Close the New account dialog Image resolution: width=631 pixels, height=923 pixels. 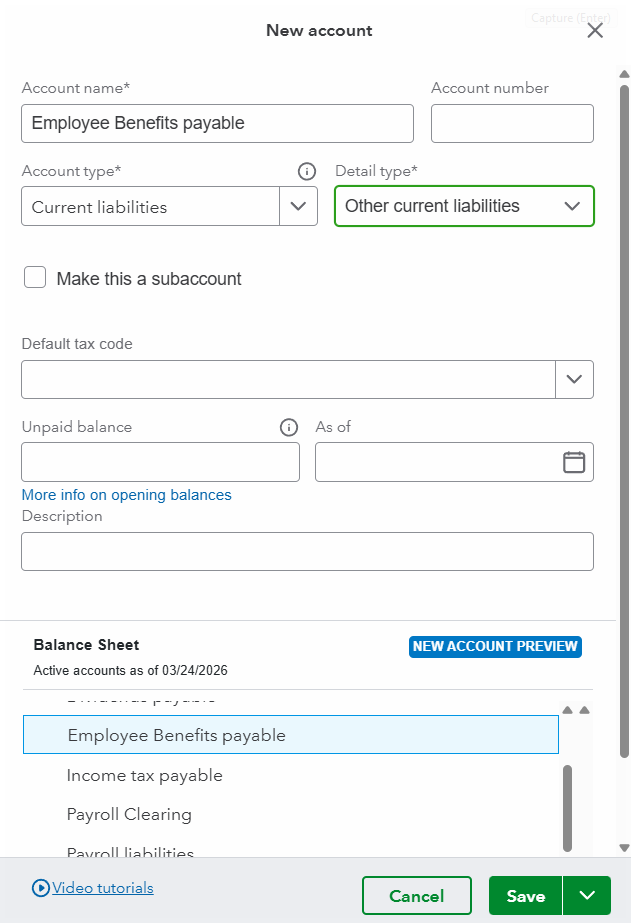(595, 31)
